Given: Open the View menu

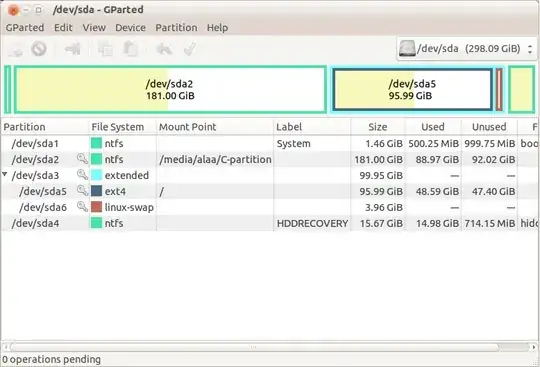Looking at the screenshot, I should click(x=94, y=28).
